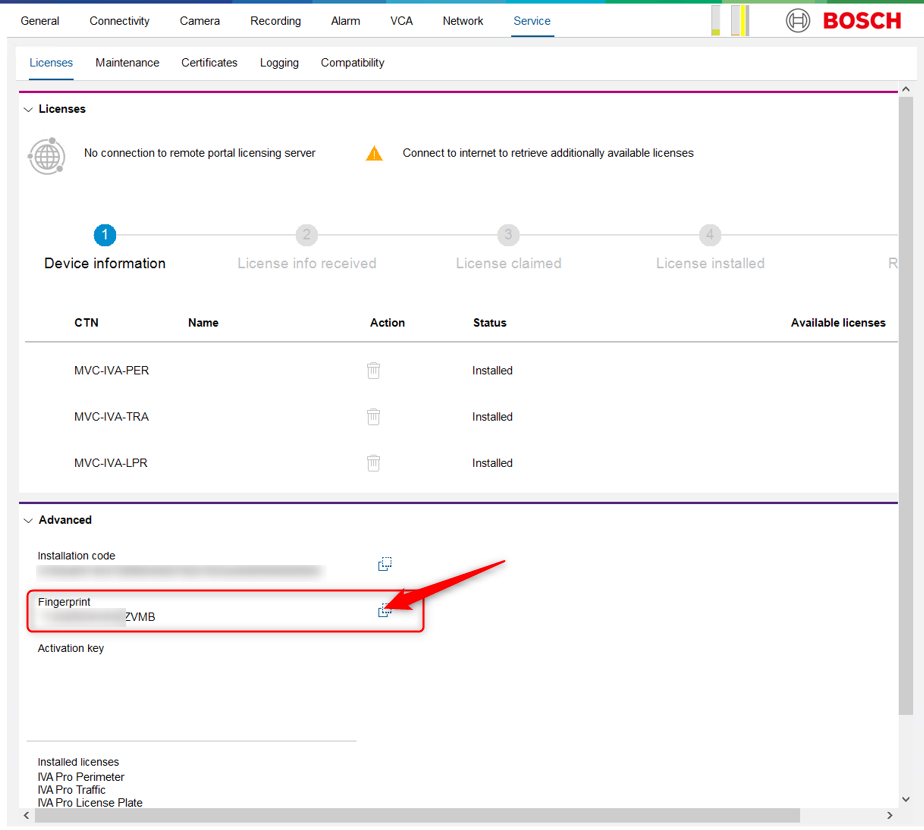Click trash icon for MVC-IVA-TRA license
This screenshot has width=924, height=830.
coord(373,417)
